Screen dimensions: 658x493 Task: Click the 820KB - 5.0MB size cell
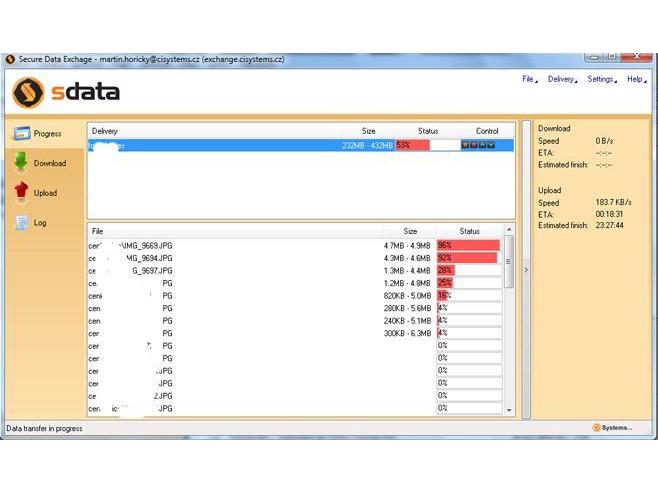click(407, 296)
